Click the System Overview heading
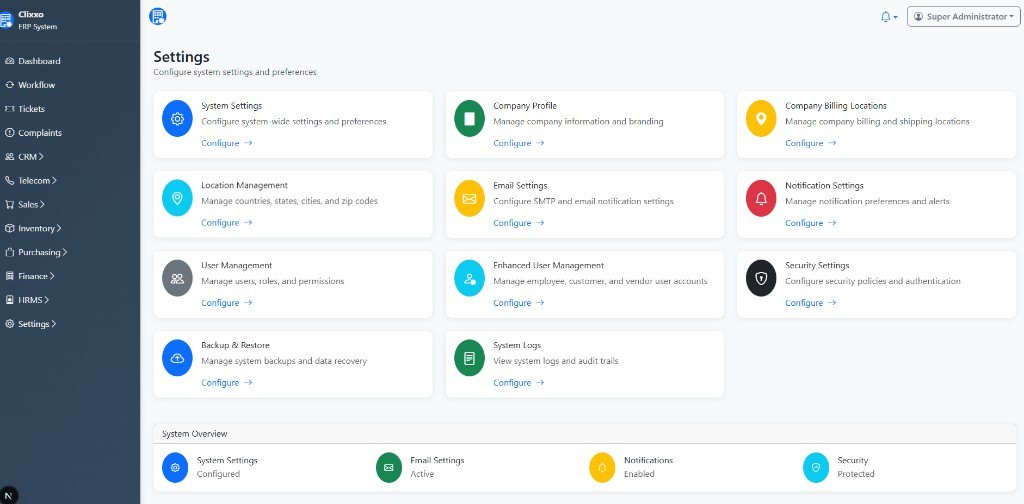Viewport: 1024px width, 504px height. (x=195, y=433)
